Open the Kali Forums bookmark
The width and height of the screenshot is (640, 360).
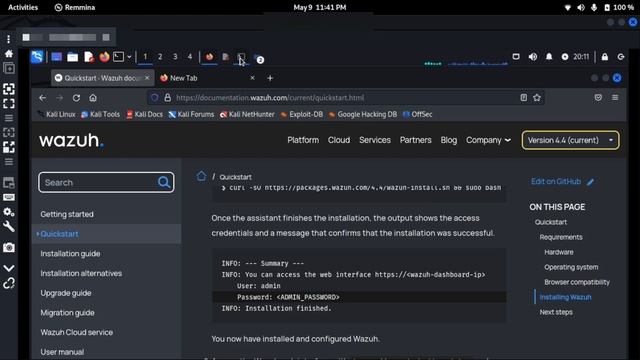pyautogui.click(x=191, y=114)
